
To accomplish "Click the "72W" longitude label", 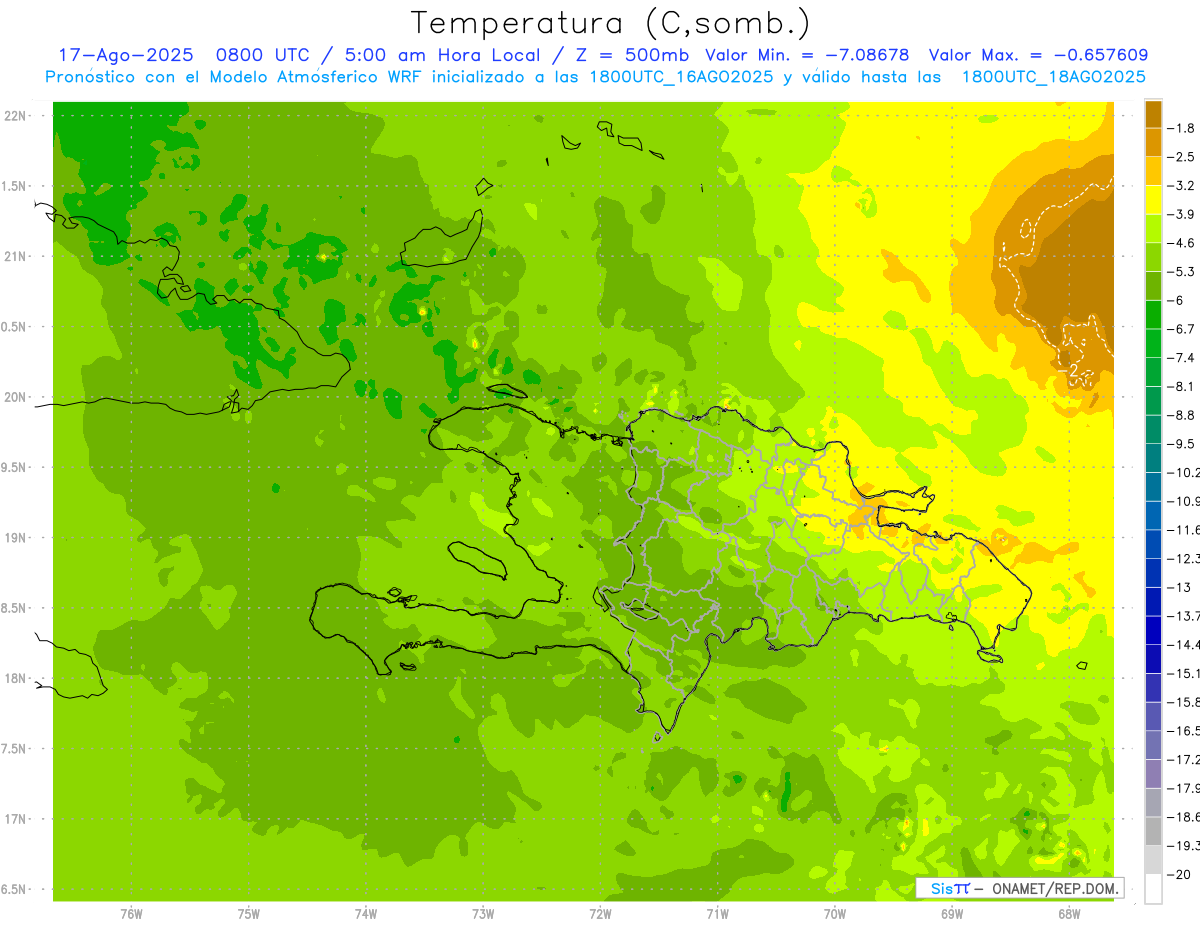I will [x=600, y=914].
